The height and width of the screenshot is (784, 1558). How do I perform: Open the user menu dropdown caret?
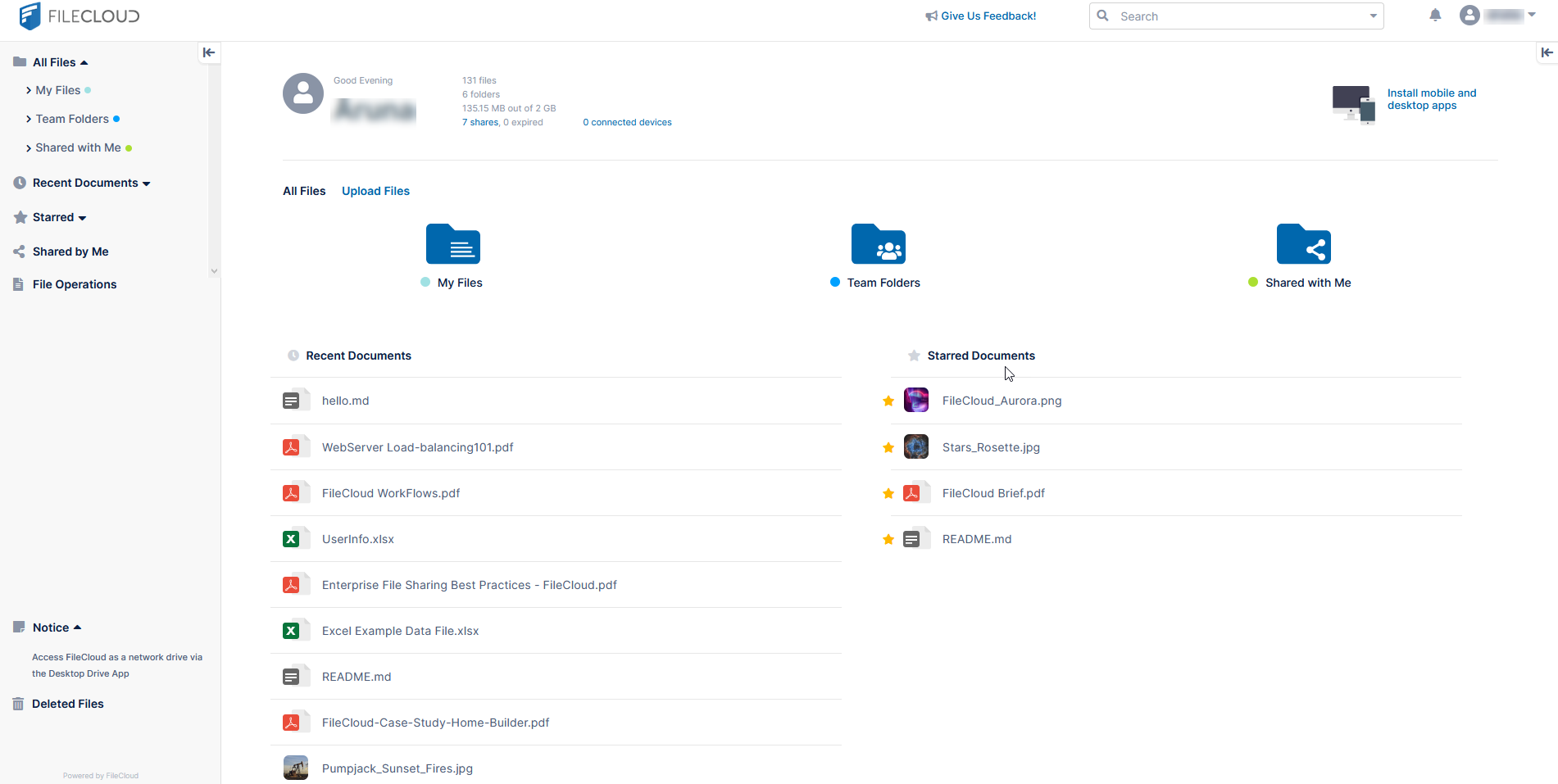(1532, 15)
